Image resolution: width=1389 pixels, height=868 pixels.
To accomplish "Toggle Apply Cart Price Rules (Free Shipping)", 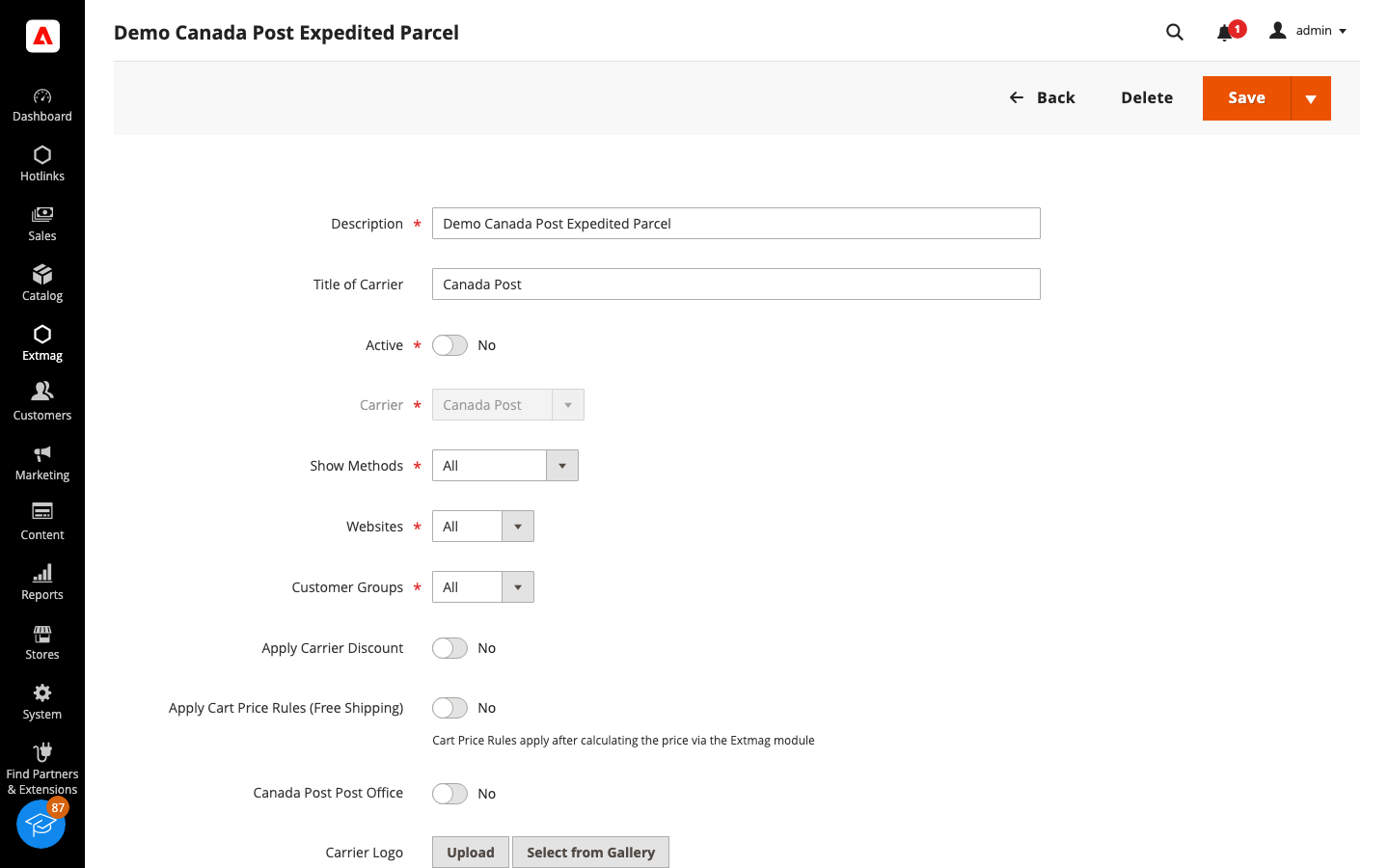I will (449, 708).
